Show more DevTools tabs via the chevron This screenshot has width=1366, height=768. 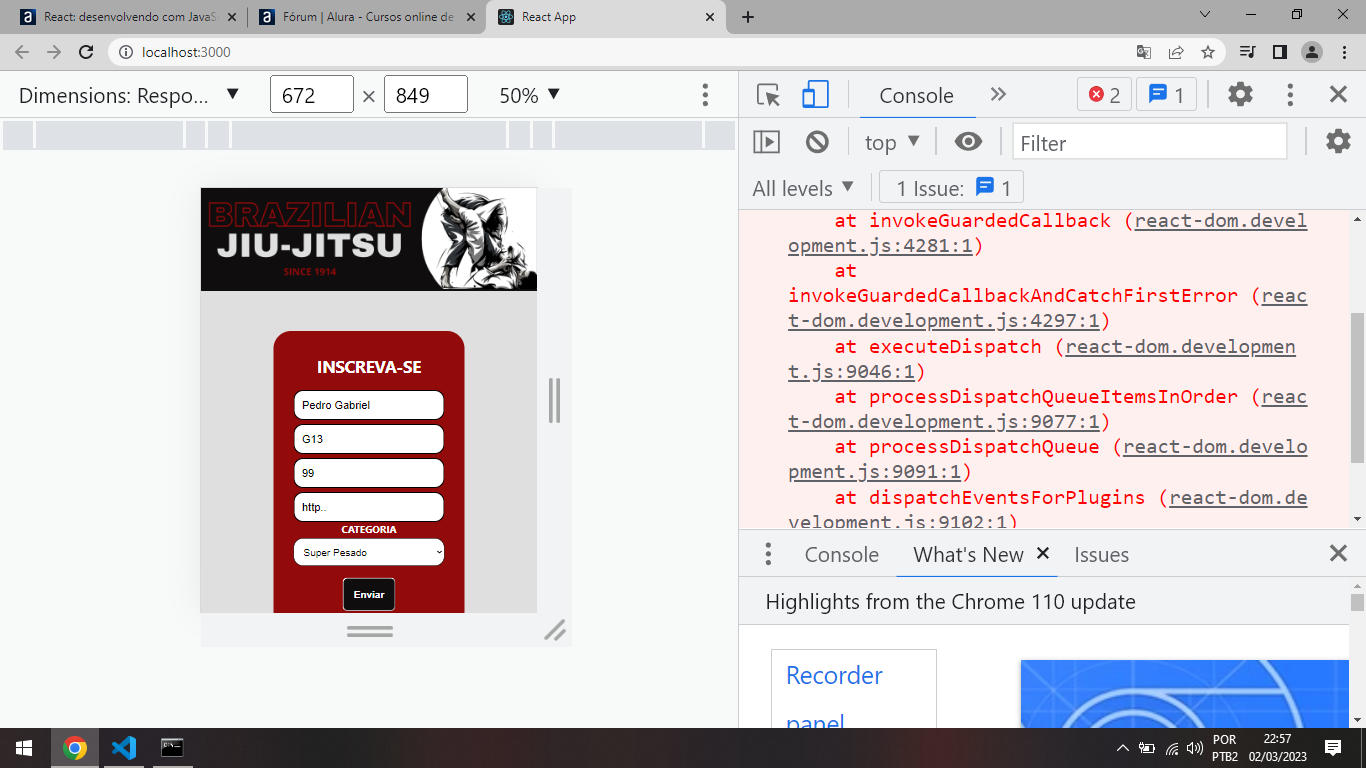pyautogui.click(x=998, y=95)
